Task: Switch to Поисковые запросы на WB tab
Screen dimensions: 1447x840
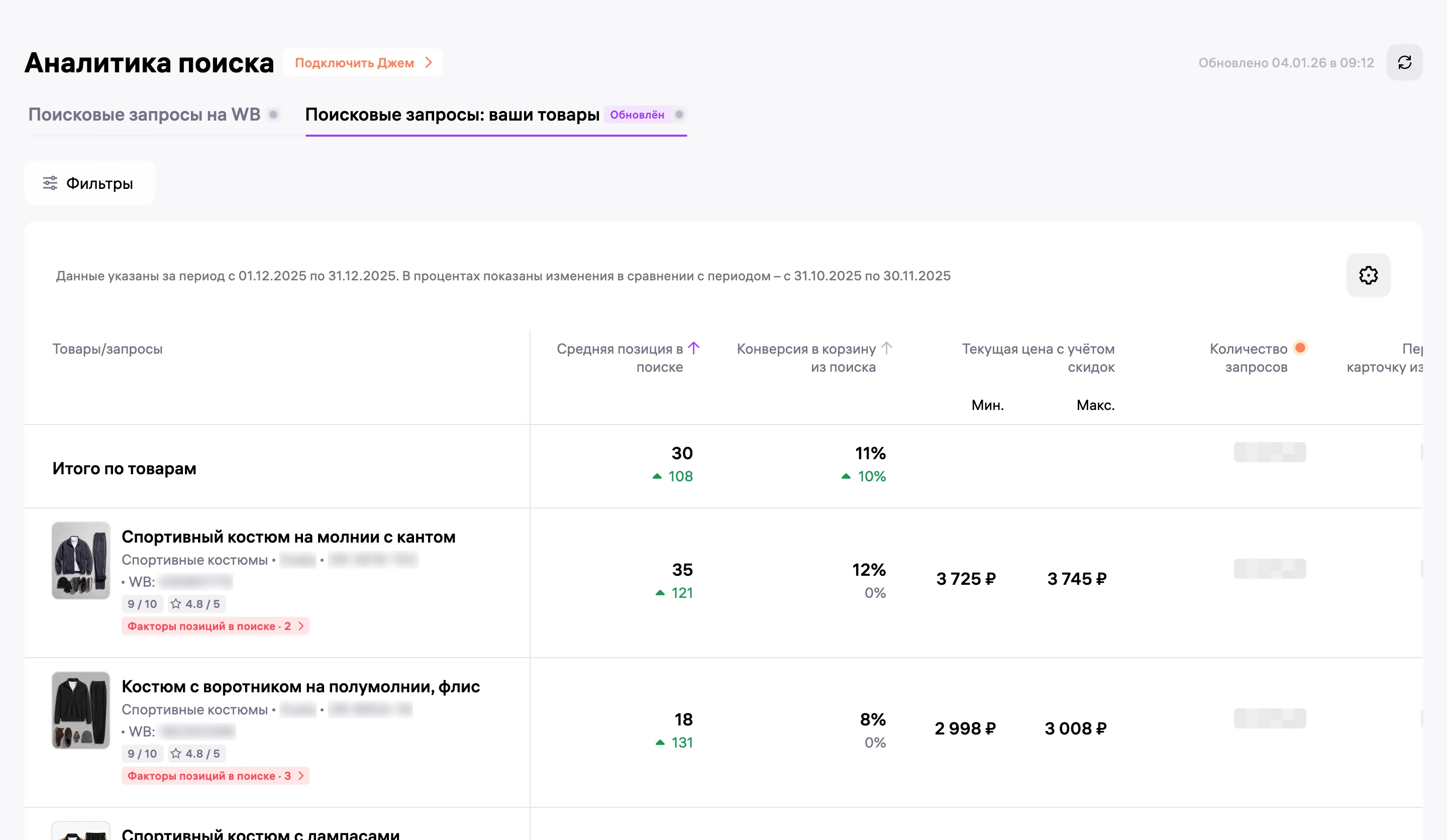Action: (144, 114)
